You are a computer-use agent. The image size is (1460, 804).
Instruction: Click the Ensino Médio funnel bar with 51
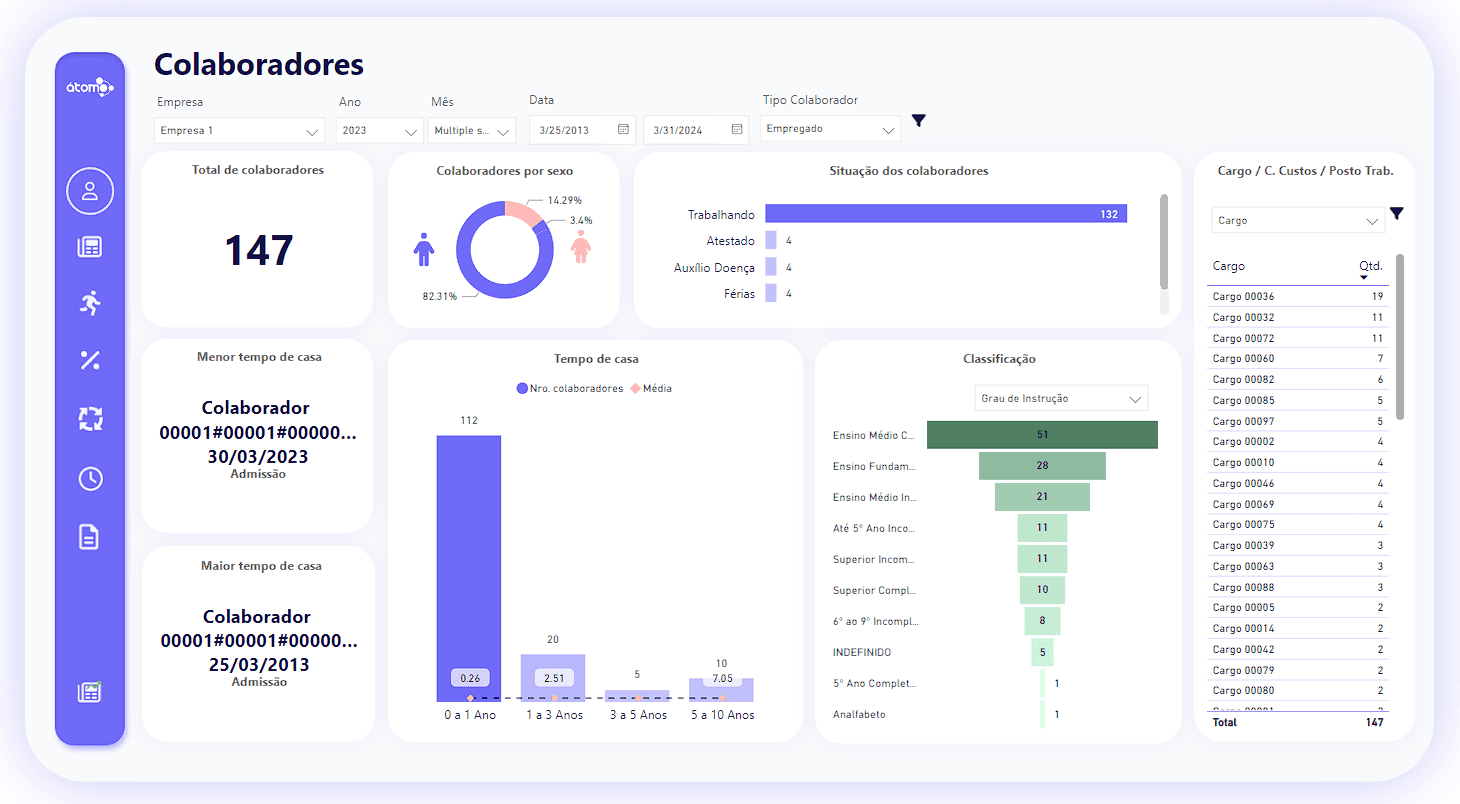[x=1042, y=435]
